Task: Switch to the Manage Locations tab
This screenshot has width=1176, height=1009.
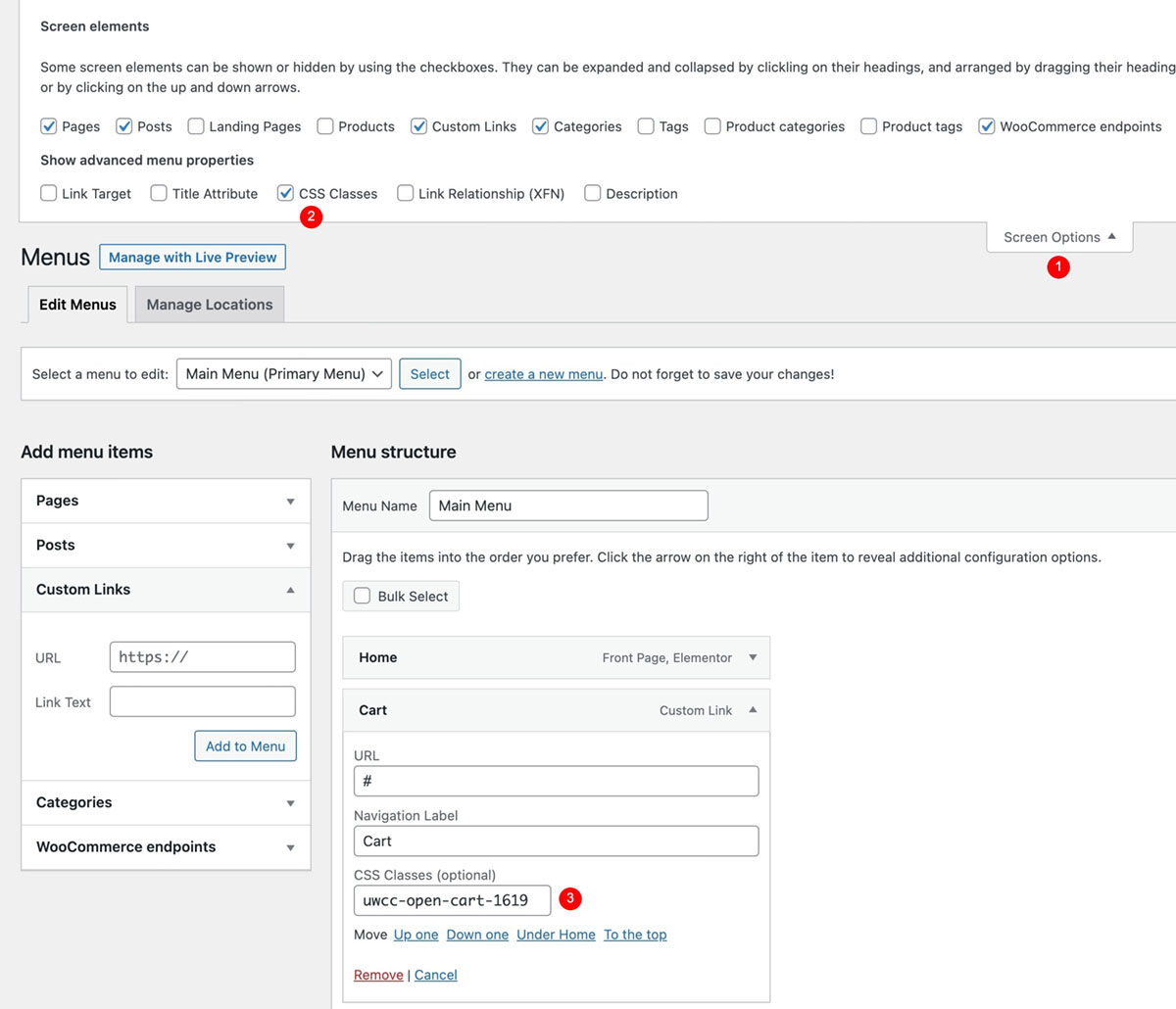Action: [x=210, y=305]
